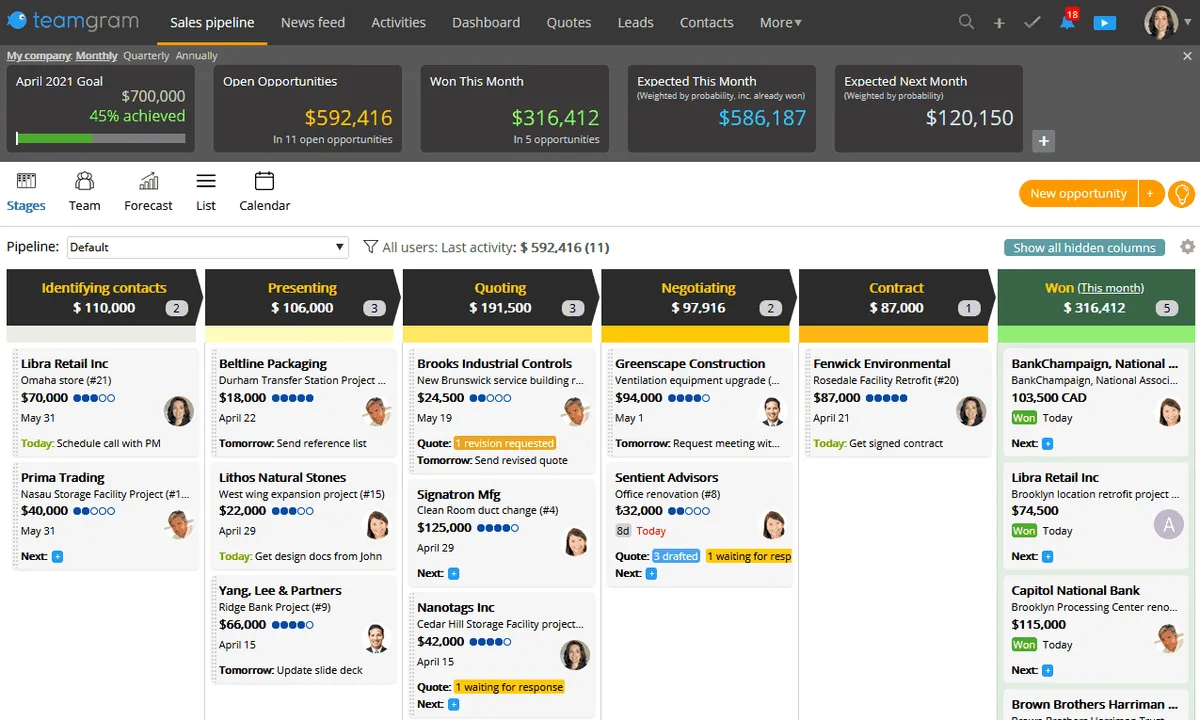Image resolution: width=1200 pixels, height=720 pixels.
Task: Open user avatar menu dropdown
Action: pos(1166,22)
